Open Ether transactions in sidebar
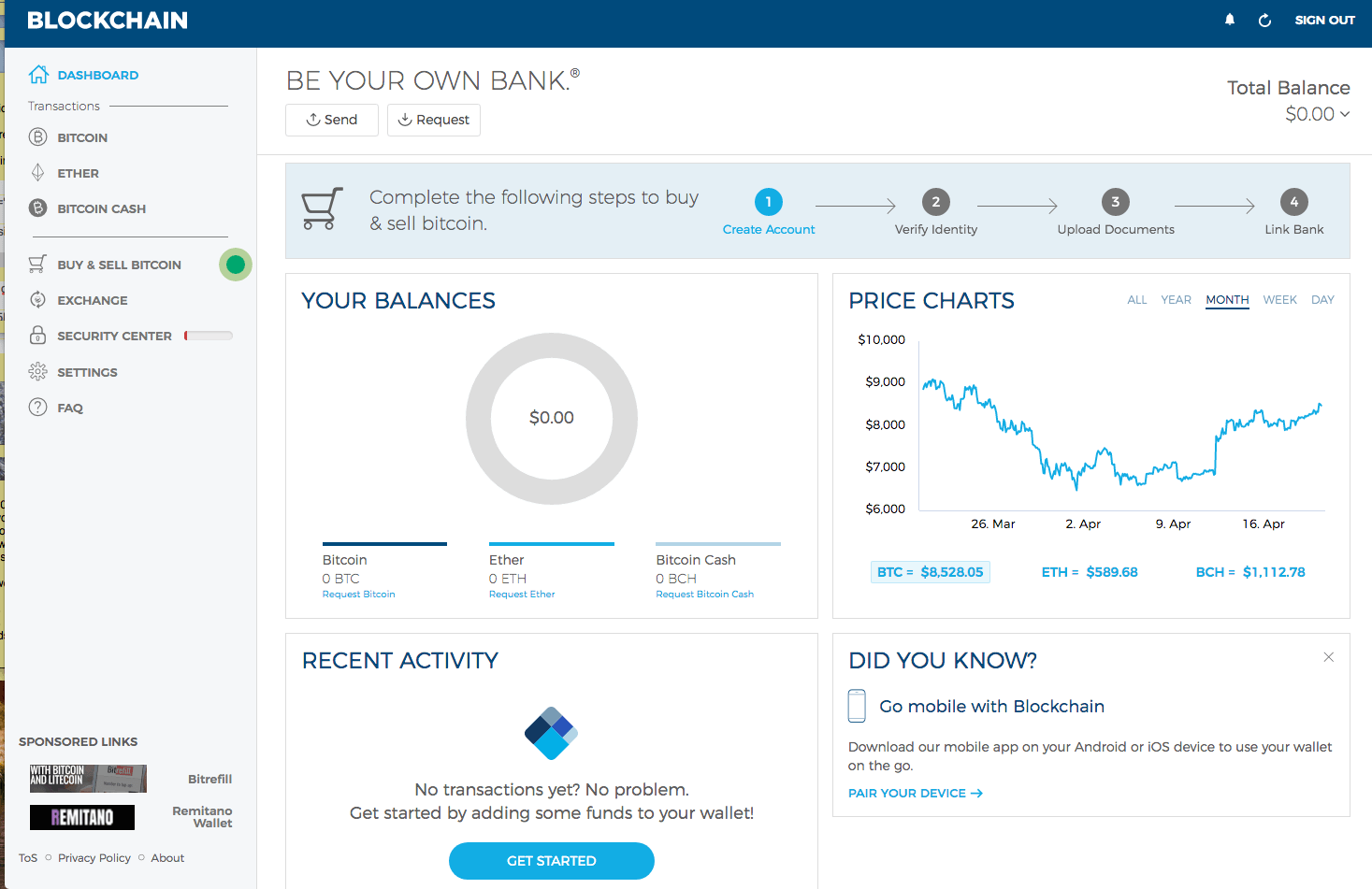This screenshot has width=1372, height=889. [78, 173]
